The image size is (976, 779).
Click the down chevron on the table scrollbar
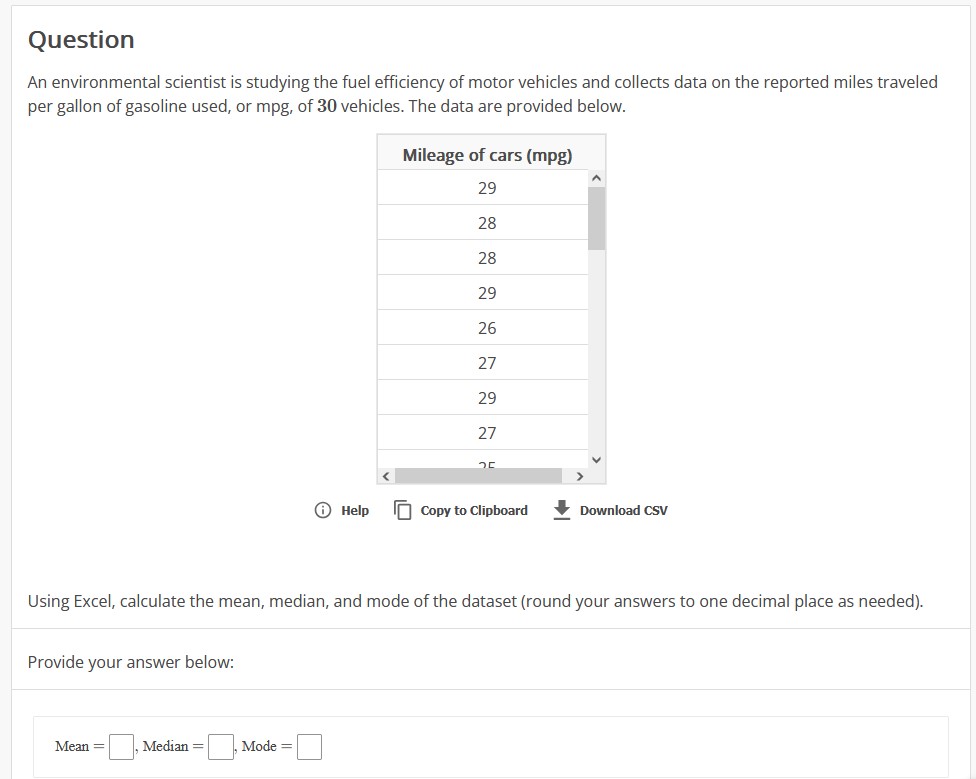[596, 460]
